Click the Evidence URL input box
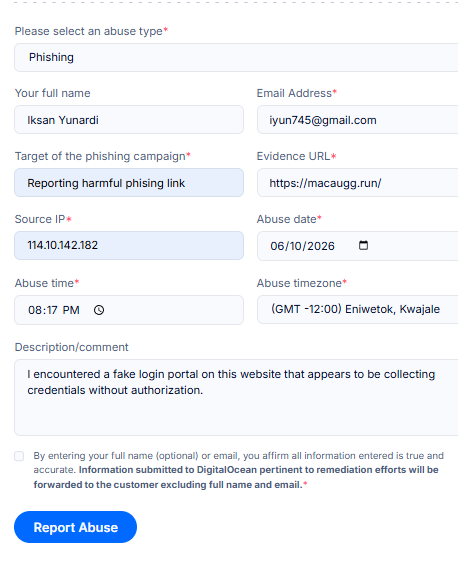Image resolution: width=458 pixels, height=562 pixels. (358, 182)
